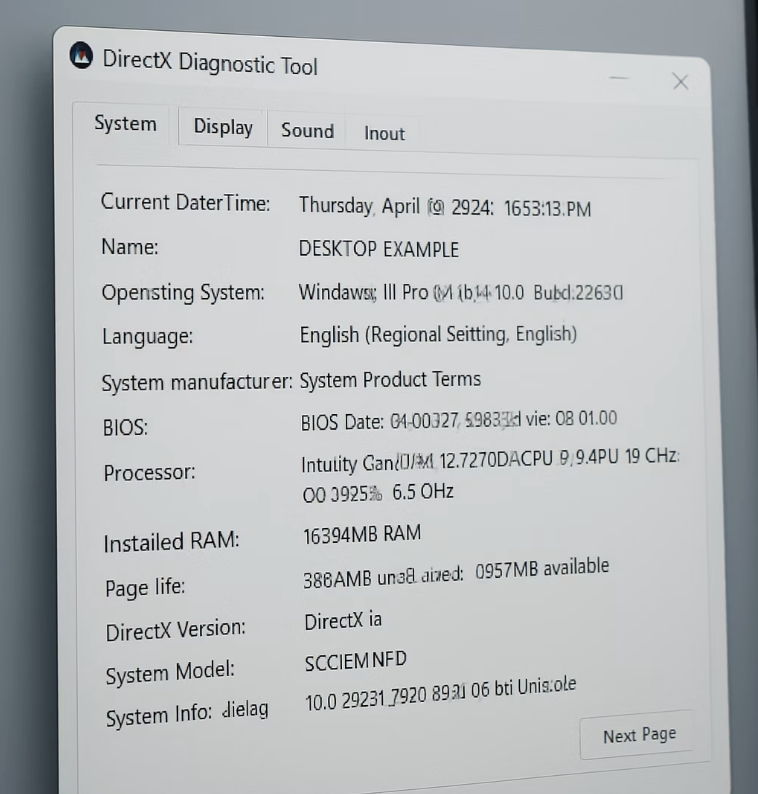Click the 'System Model:' label

click(x=170, y=673)
